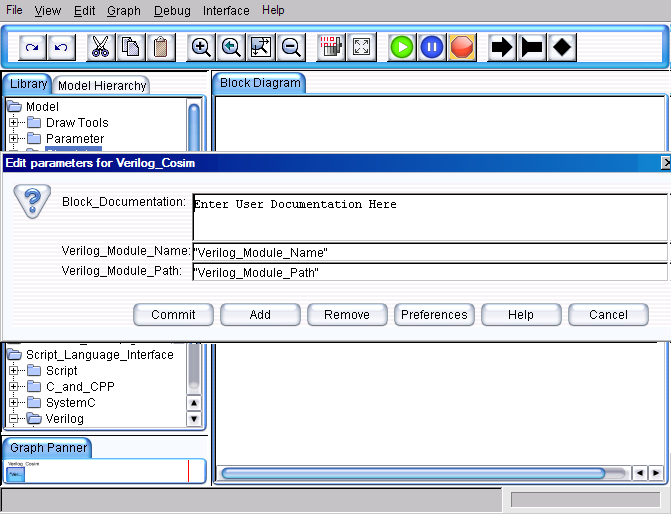Open the Interface menu
The width and height of the screenshot is (671, 514).
(x=226, y=10)
